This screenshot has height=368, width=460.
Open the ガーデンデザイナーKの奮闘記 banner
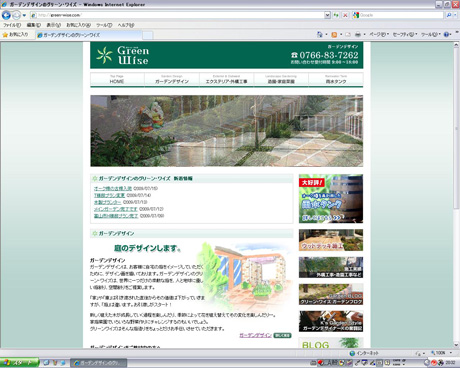(331, 321)
